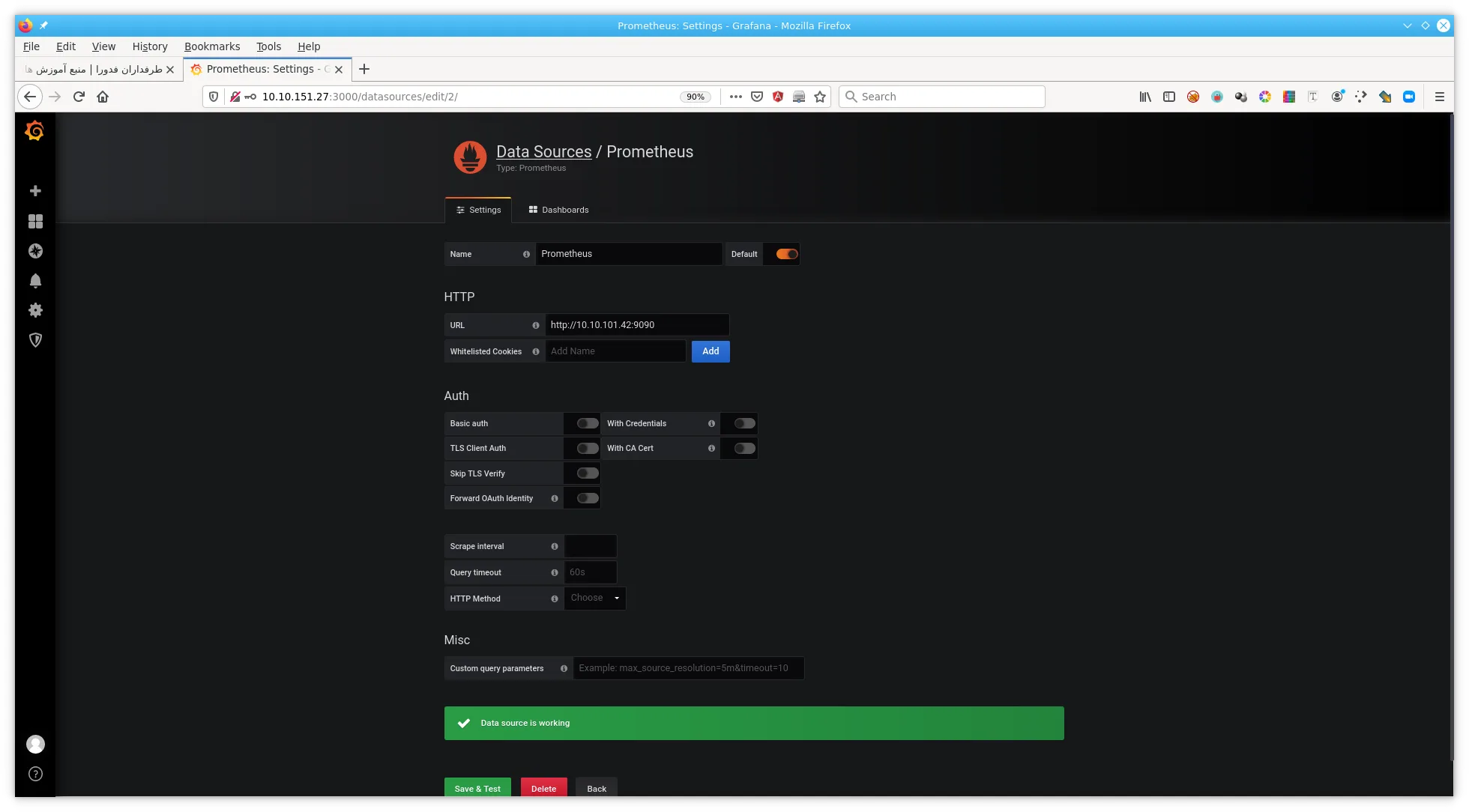1469x812 pixels.
Task: Open Firefox File menu
Action: coord(31,46)
